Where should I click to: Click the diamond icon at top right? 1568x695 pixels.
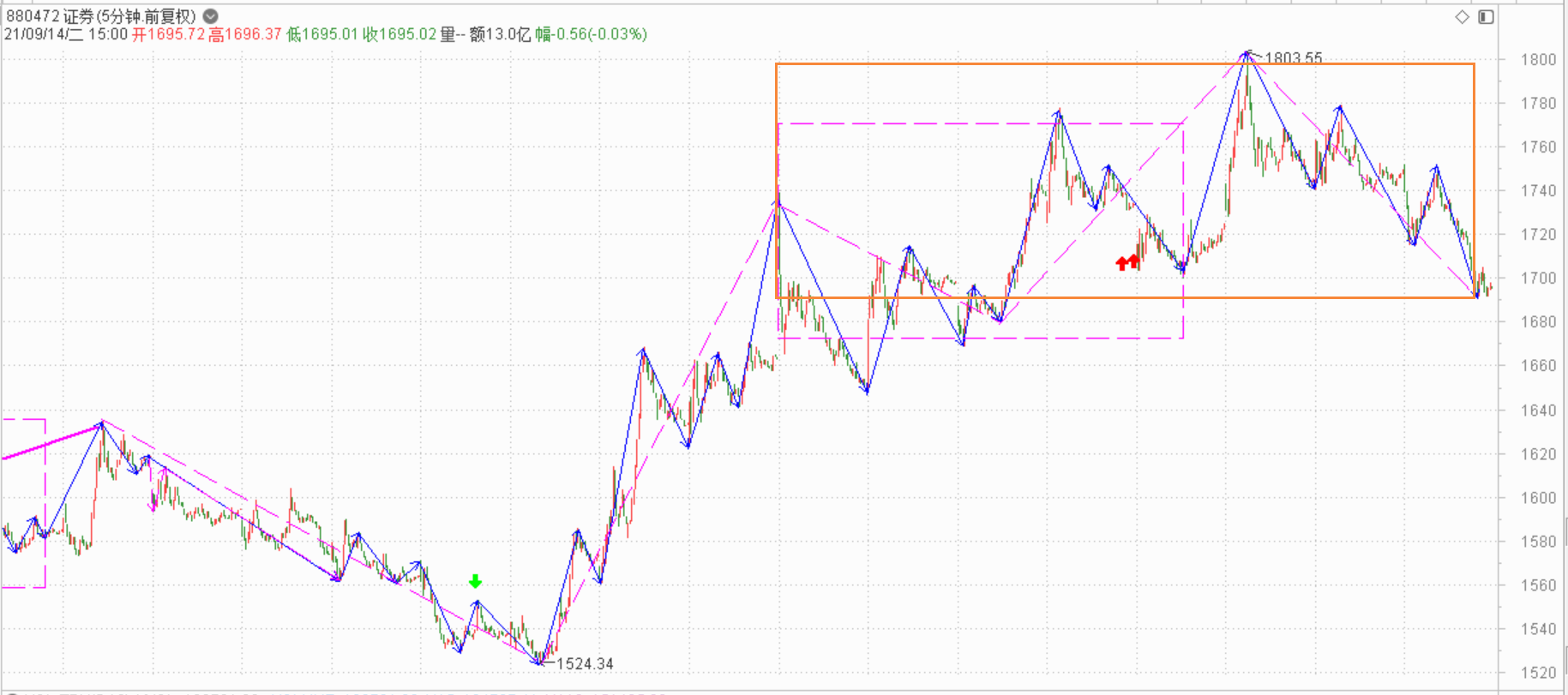[1463, 17]
